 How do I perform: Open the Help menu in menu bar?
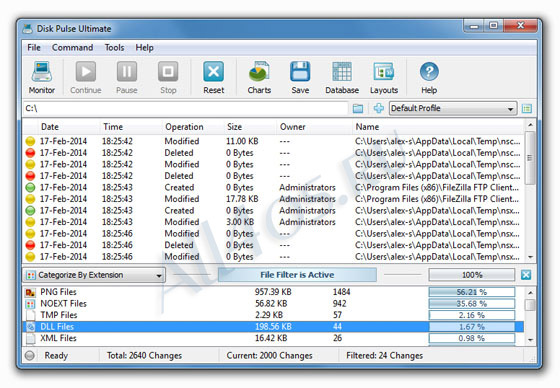[x=144, y=48]
